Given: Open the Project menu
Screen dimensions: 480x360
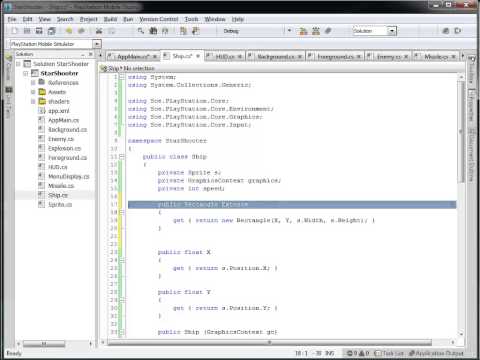Looking at the screenshot, I should pyautogui.click(x=89, y=19).
